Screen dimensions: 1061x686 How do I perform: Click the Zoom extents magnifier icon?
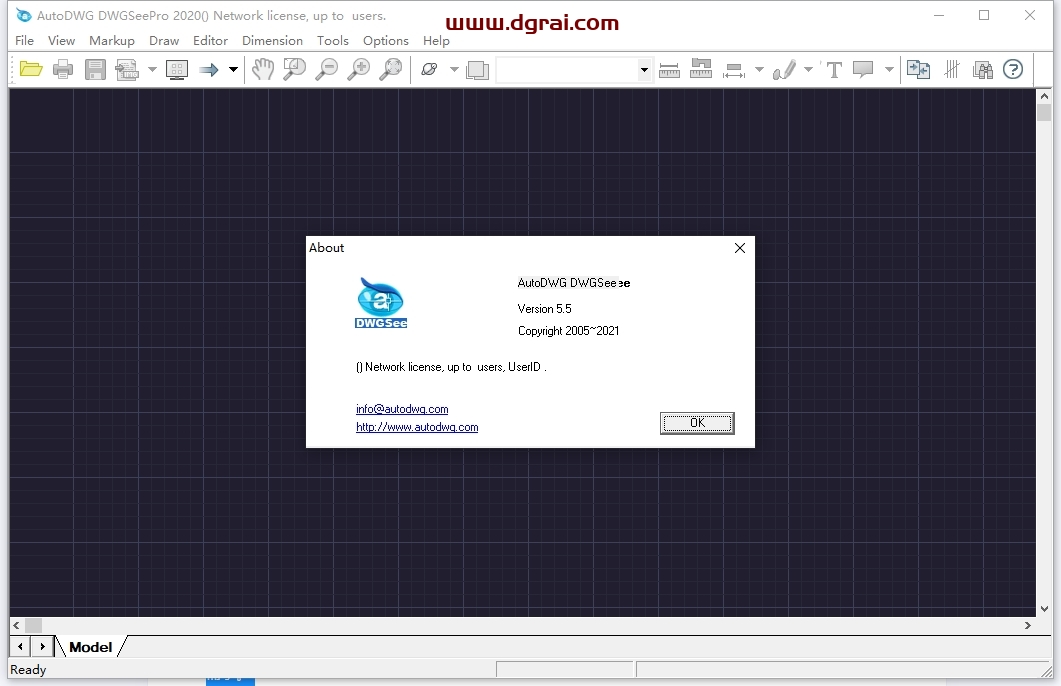point(391,69)
